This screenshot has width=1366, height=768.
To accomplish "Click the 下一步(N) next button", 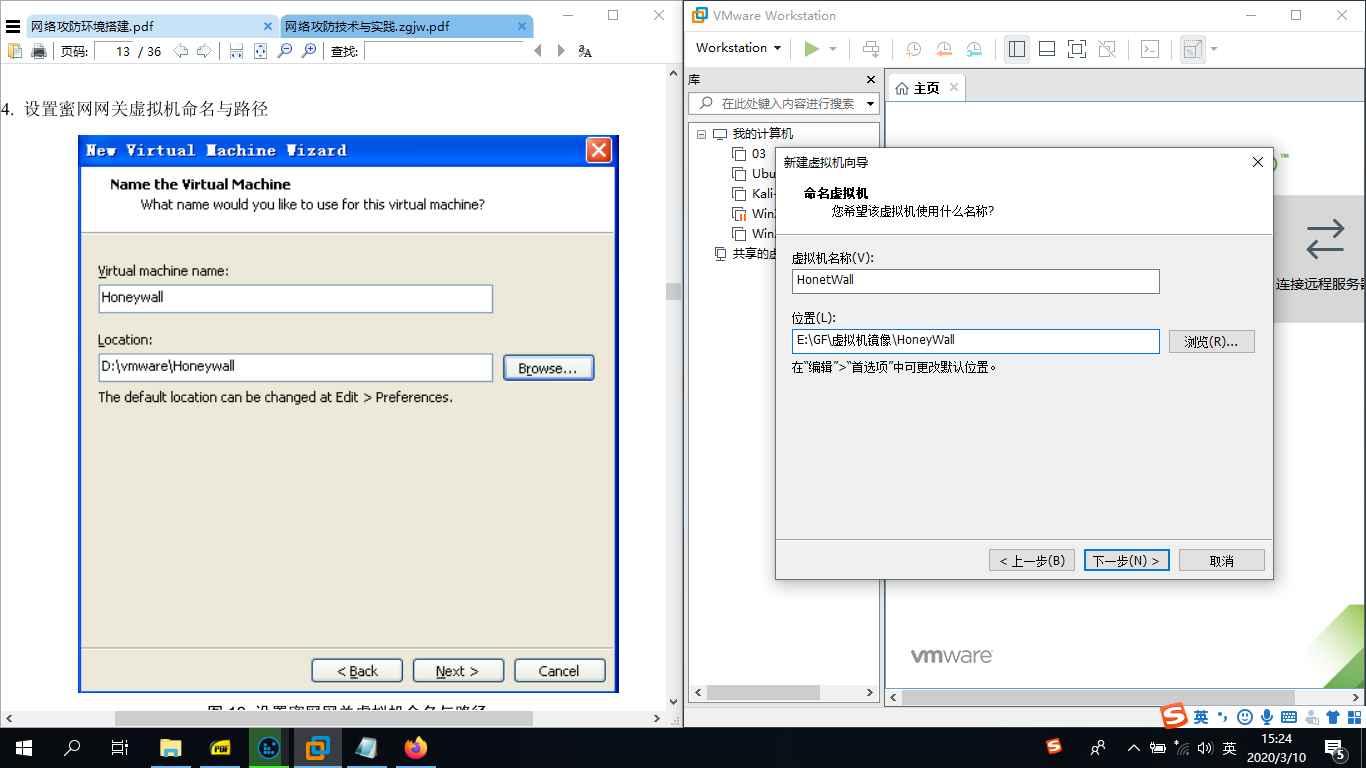I will [x=1126, y=560].
